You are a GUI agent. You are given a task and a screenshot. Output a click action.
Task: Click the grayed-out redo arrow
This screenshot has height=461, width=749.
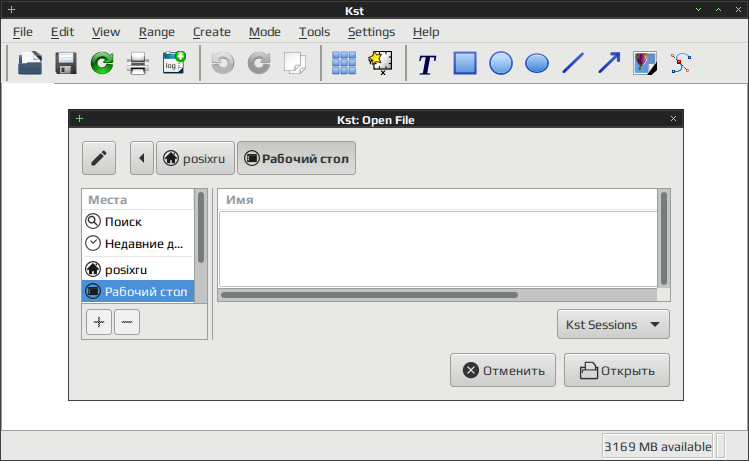click(259, 63)
